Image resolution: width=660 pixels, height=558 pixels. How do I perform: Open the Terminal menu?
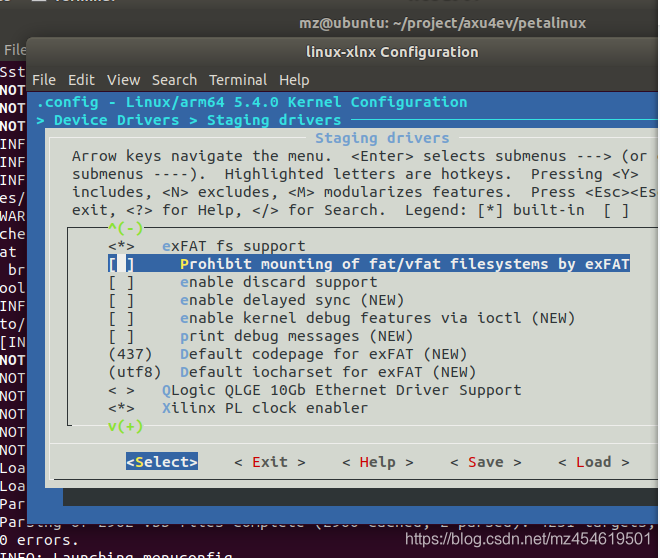[x=238, y=80]
